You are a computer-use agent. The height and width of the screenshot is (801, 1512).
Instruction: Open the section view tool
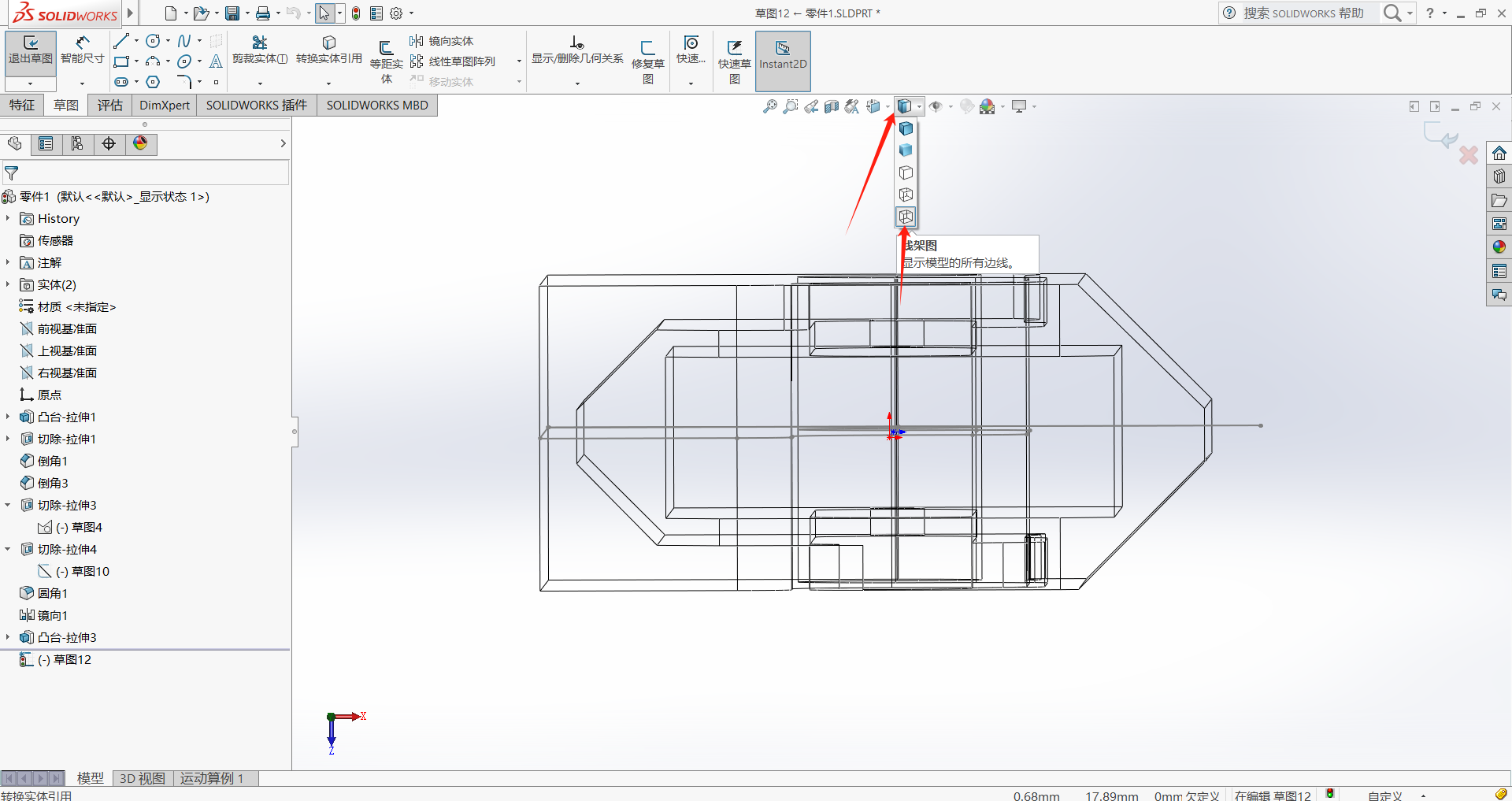[832, 106]
